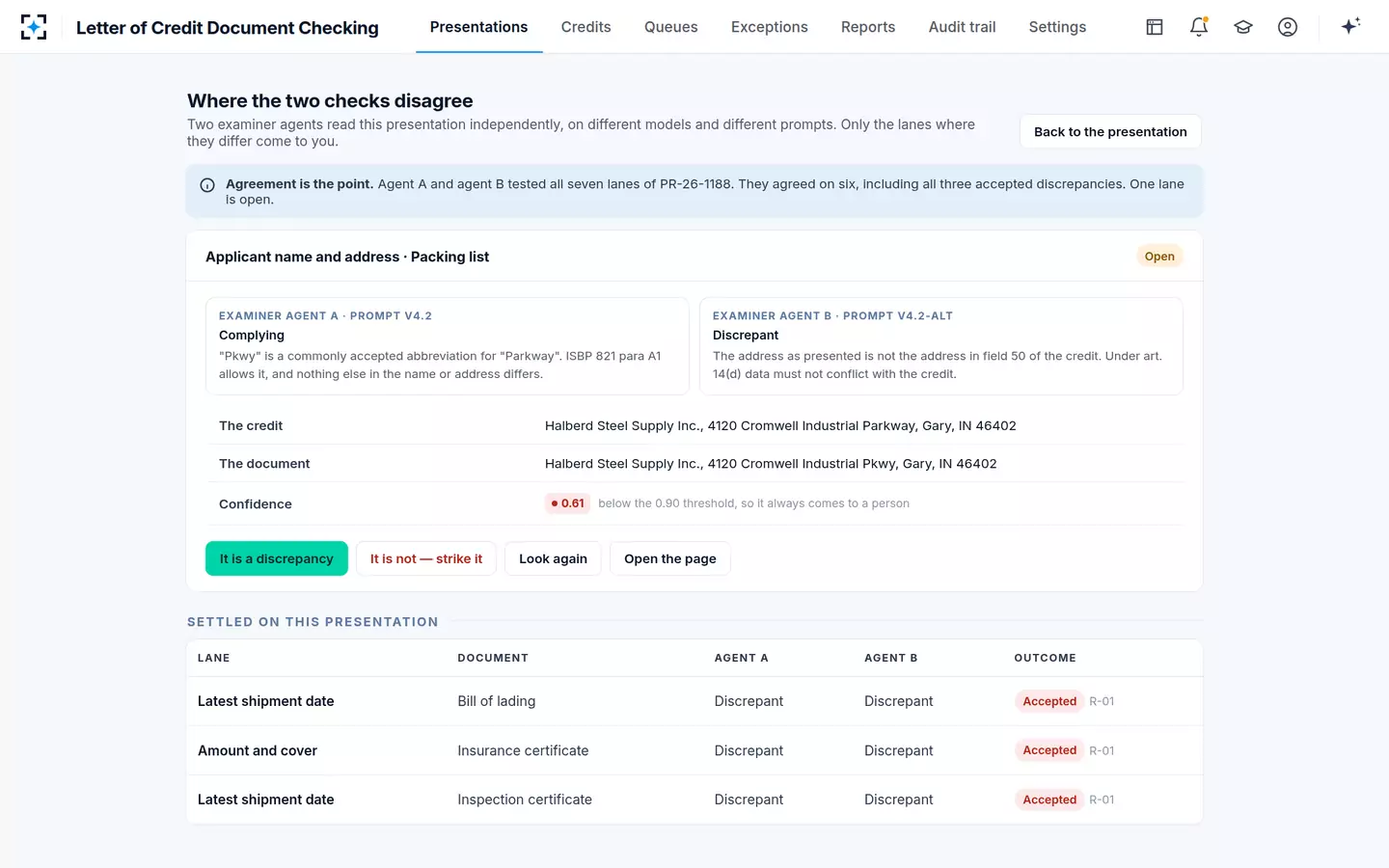This screenshot has width=1389, height=868.
Task: Click the Amount and cover lane
Action: coord(258,750)
